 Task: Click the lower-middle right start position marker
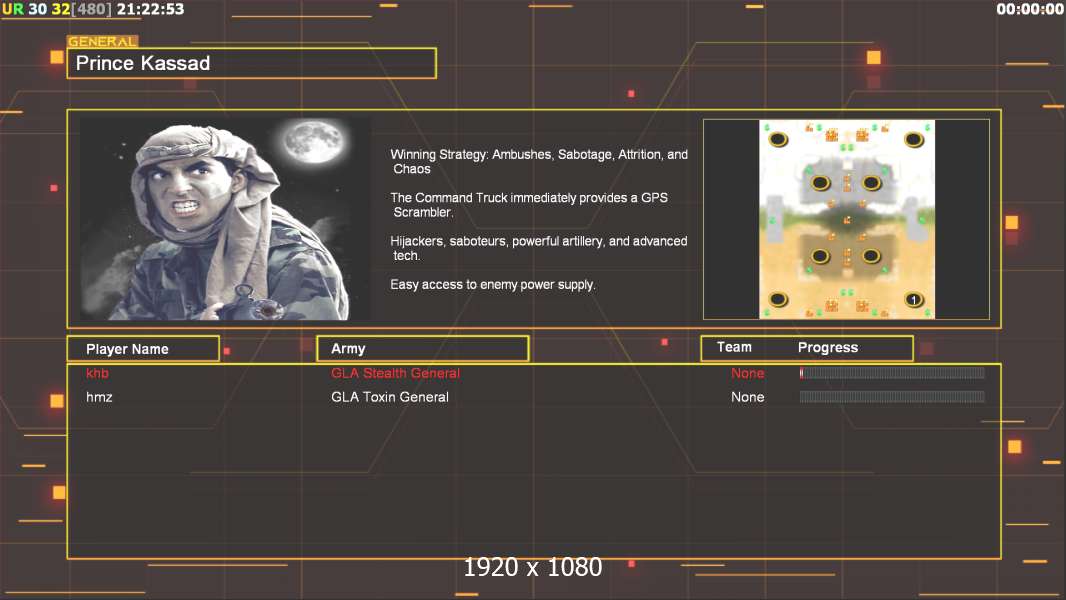872,256
